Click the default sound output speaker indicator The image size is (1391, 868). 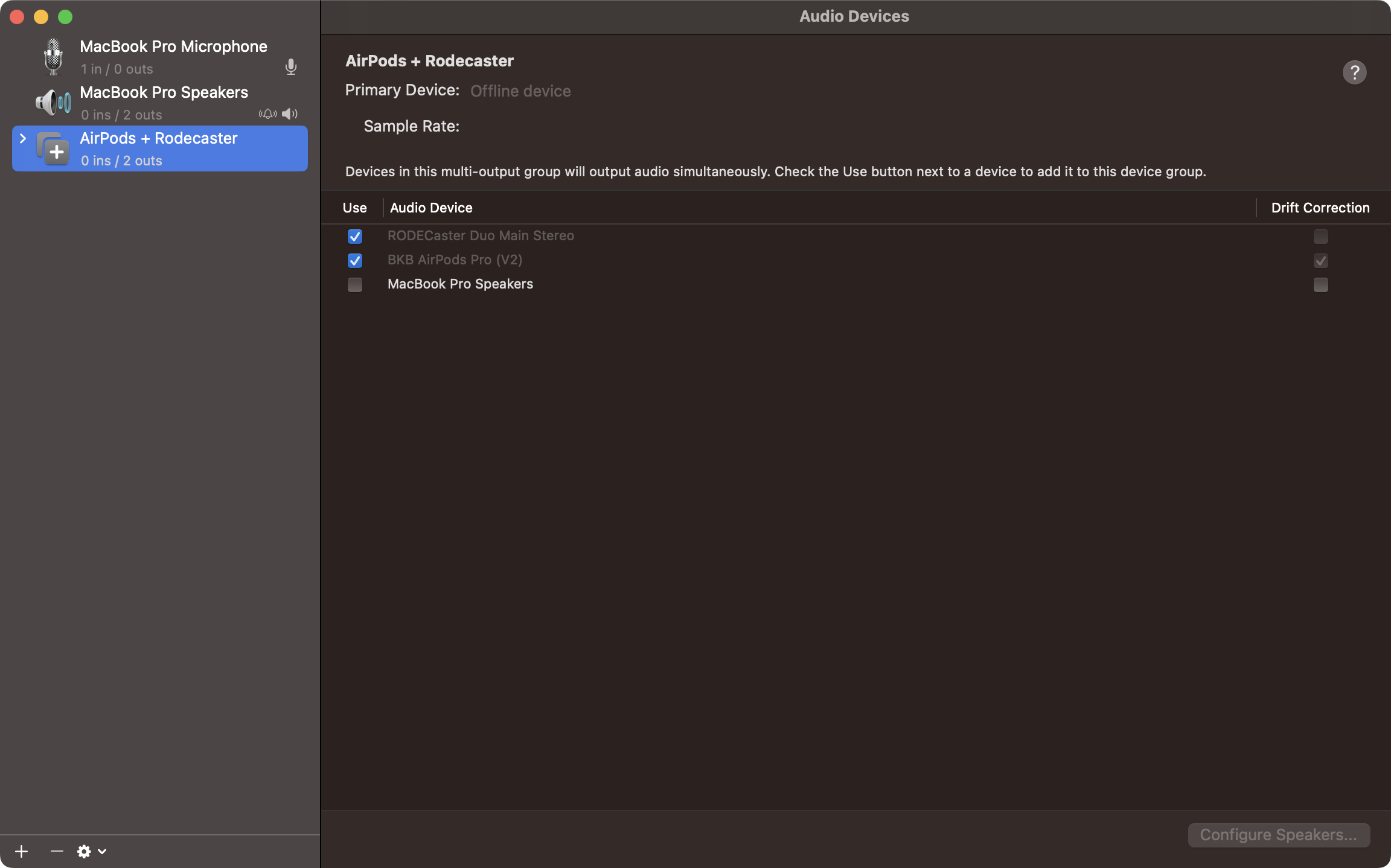pyautogui.click(x=290, y=113)
